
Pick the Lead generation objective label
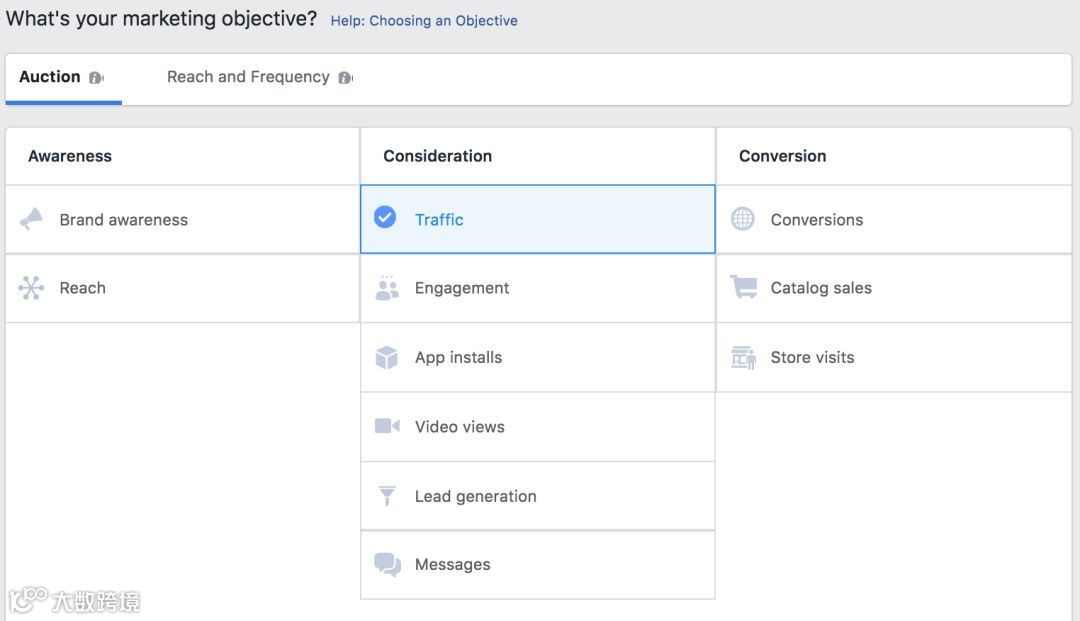click(476, 496)
